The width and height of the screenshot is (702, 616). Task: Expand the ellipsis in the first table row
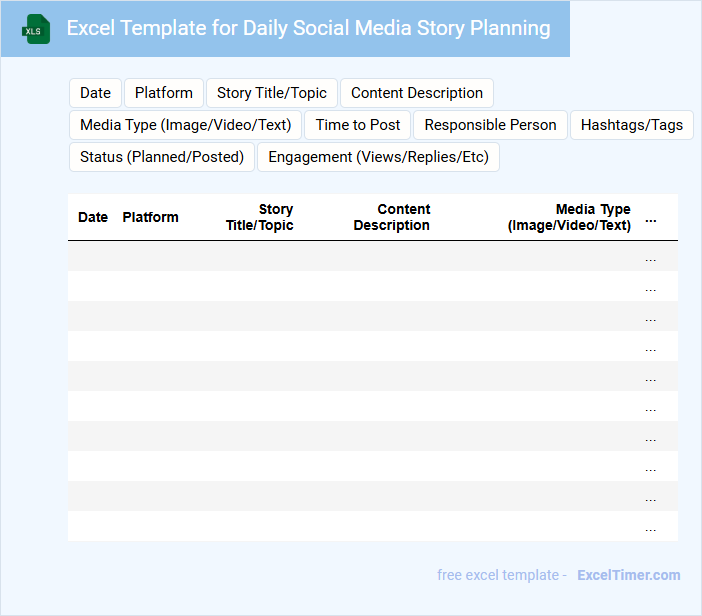[x=651, y=257]
